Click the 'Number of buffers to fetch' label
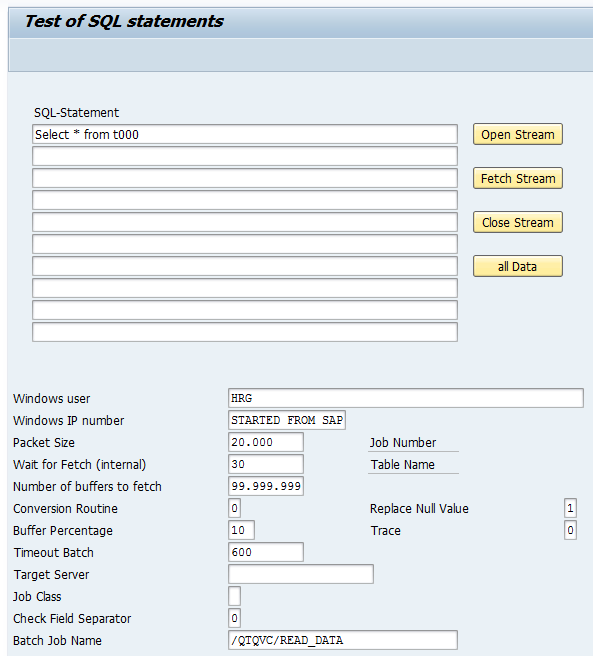 tap(87, 487)
